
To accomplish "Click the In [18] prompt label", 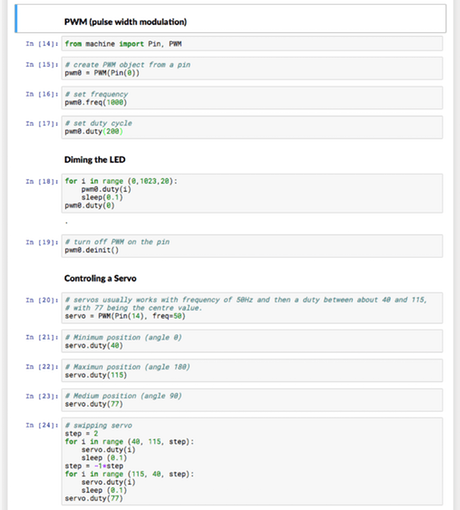I will [42, 181].
